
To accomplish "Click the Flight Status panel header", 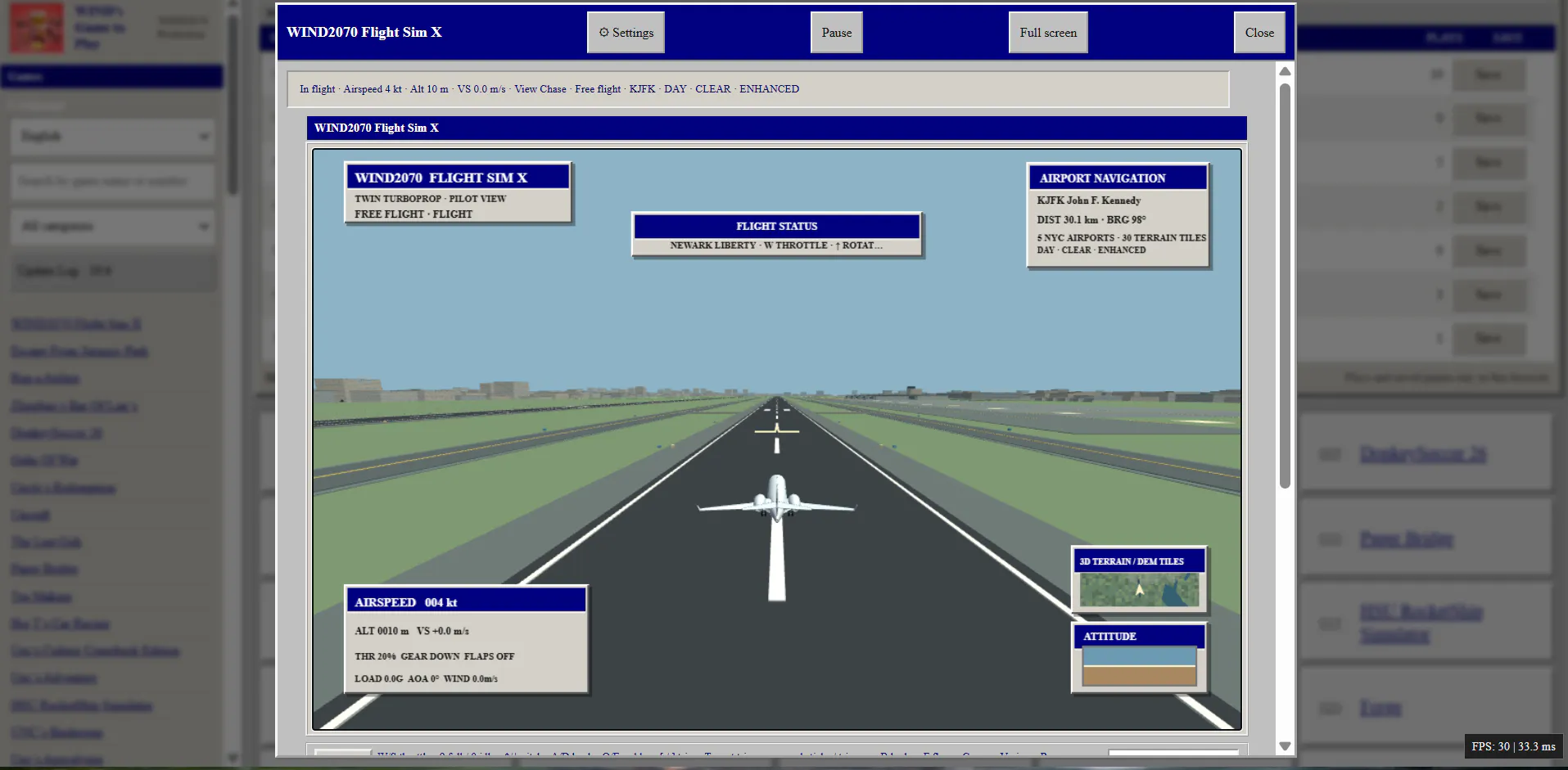I will coord(776,226).
